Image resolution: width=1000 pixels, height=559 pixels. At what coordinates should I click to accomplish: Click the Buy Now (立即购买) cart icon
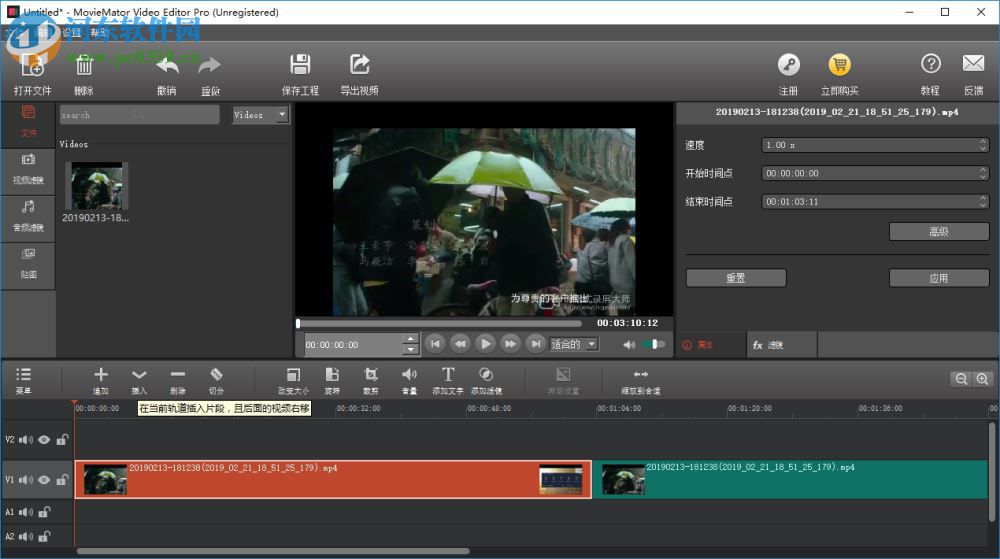click(839, 65)
